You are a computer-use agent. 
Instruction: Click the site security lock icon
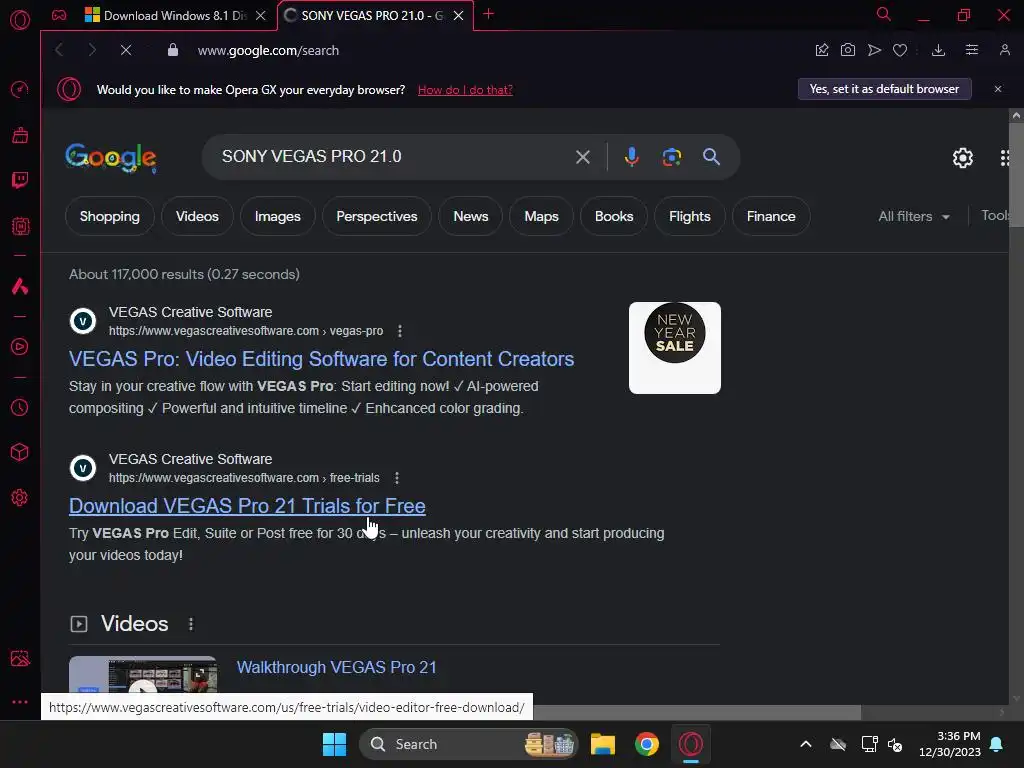pyautogui.click(x=172, y=50)
